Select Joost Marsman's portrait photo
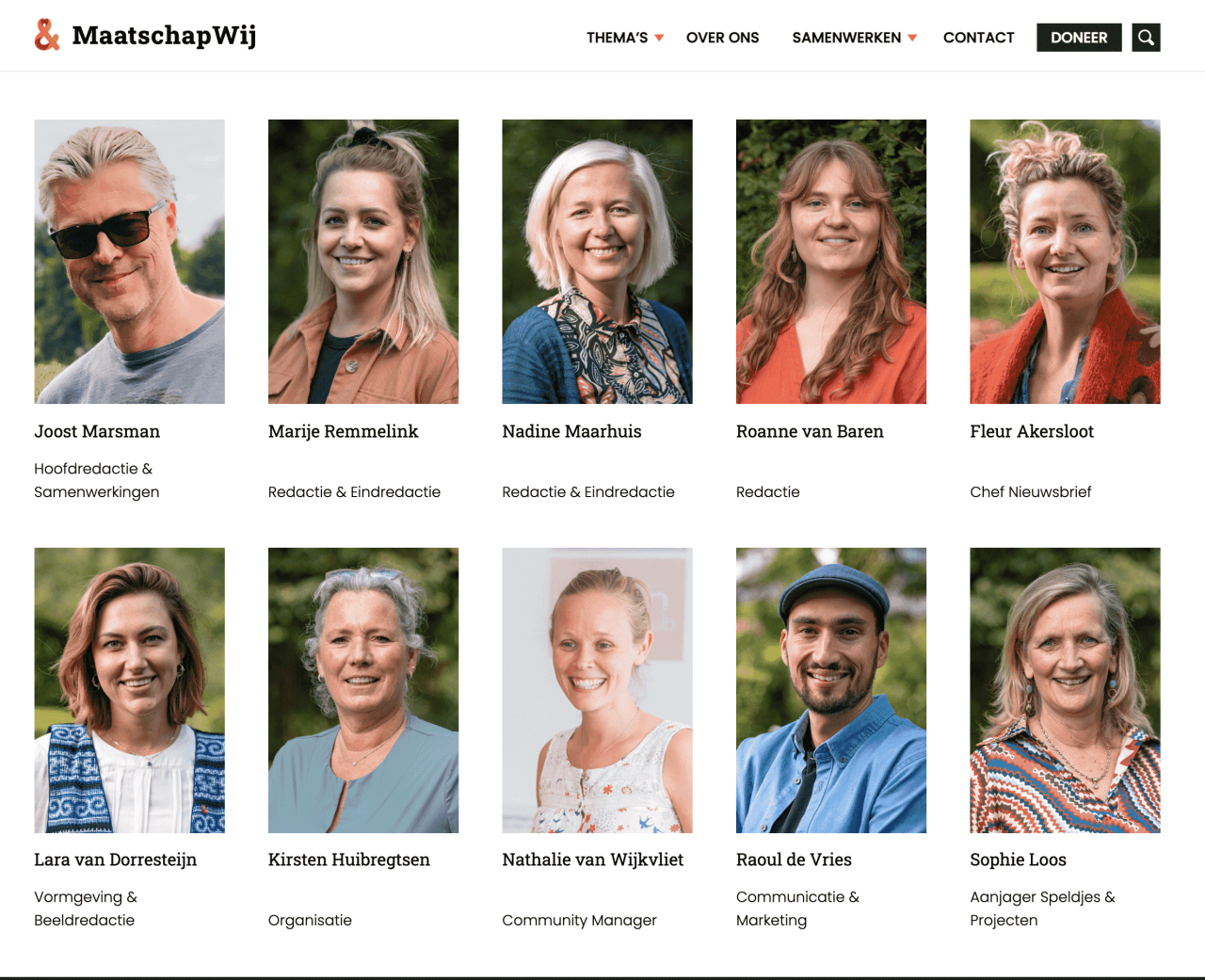1205x980 pixels. [x=129, y=262]
